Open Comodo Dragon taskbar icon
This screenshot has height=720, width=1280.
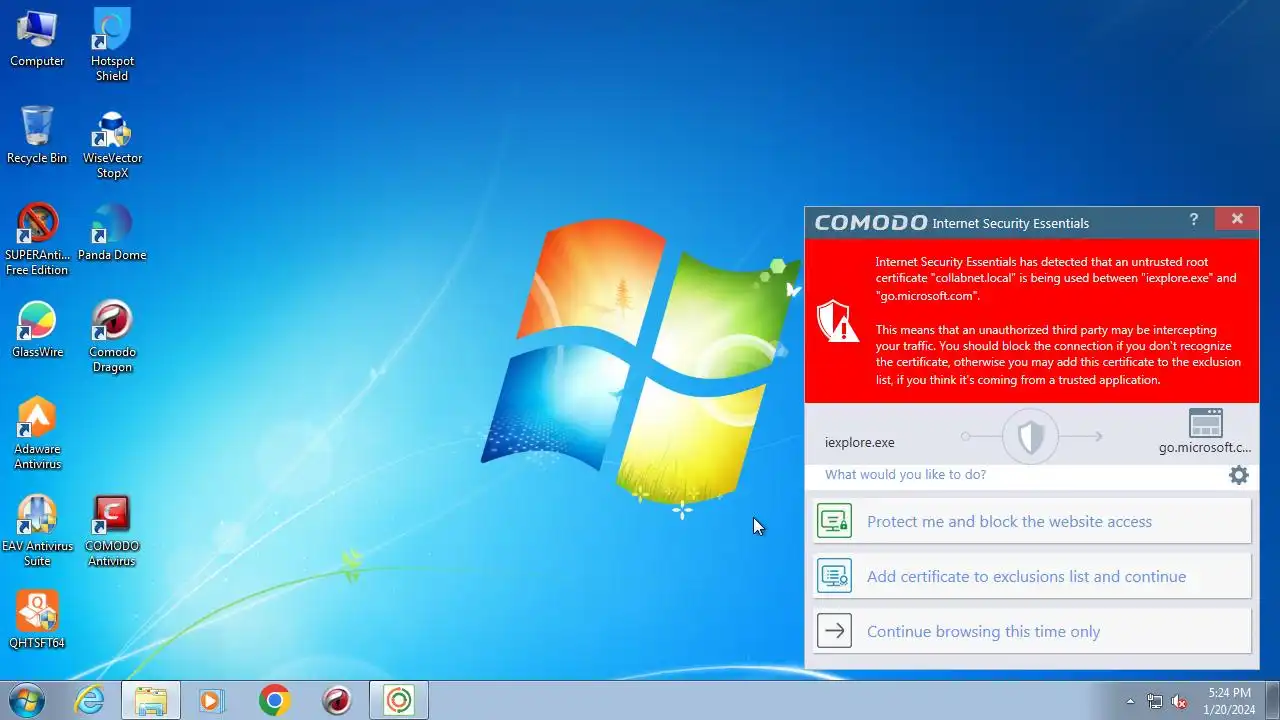click(x=337, y=700)
